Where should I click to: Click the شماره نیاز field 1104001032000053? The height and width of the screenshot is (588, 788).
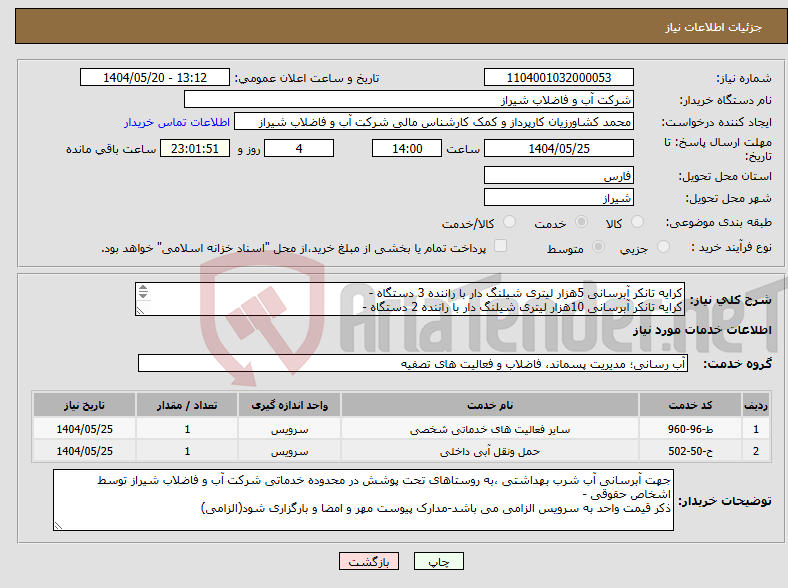(x=558, y=77)
